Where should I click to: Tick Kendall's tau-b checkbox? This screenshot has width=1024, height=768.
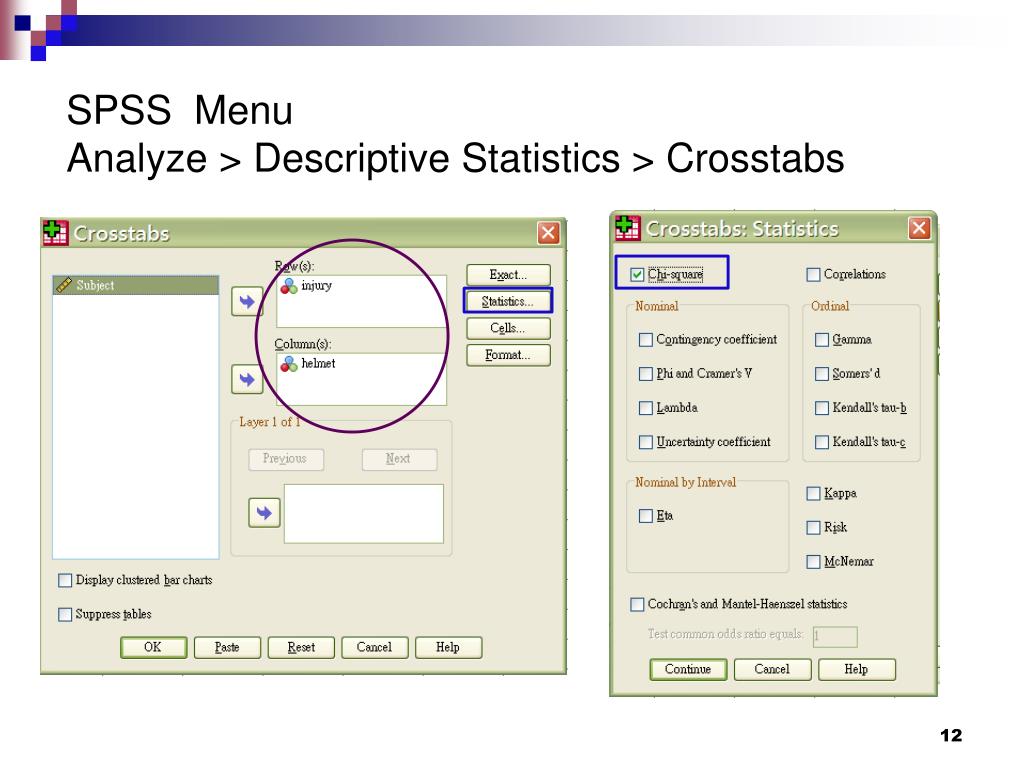coord(822,408)
